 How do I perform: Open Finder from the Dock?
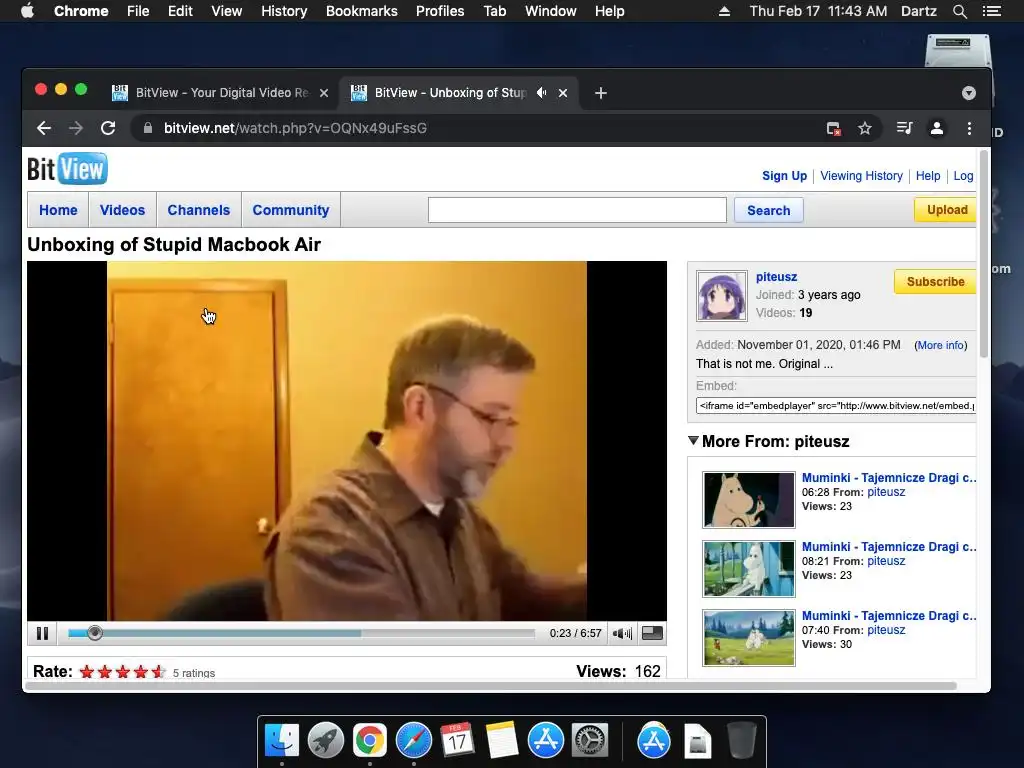tap(282, 740)
